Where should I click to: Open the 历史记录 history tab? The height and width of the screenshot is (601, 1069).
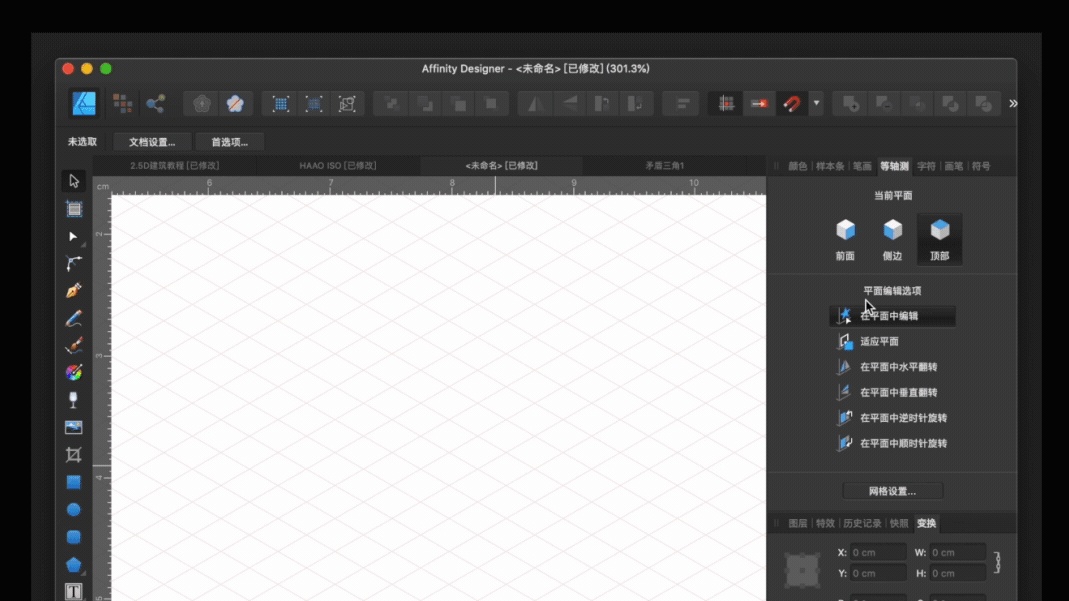coord(862,523)
